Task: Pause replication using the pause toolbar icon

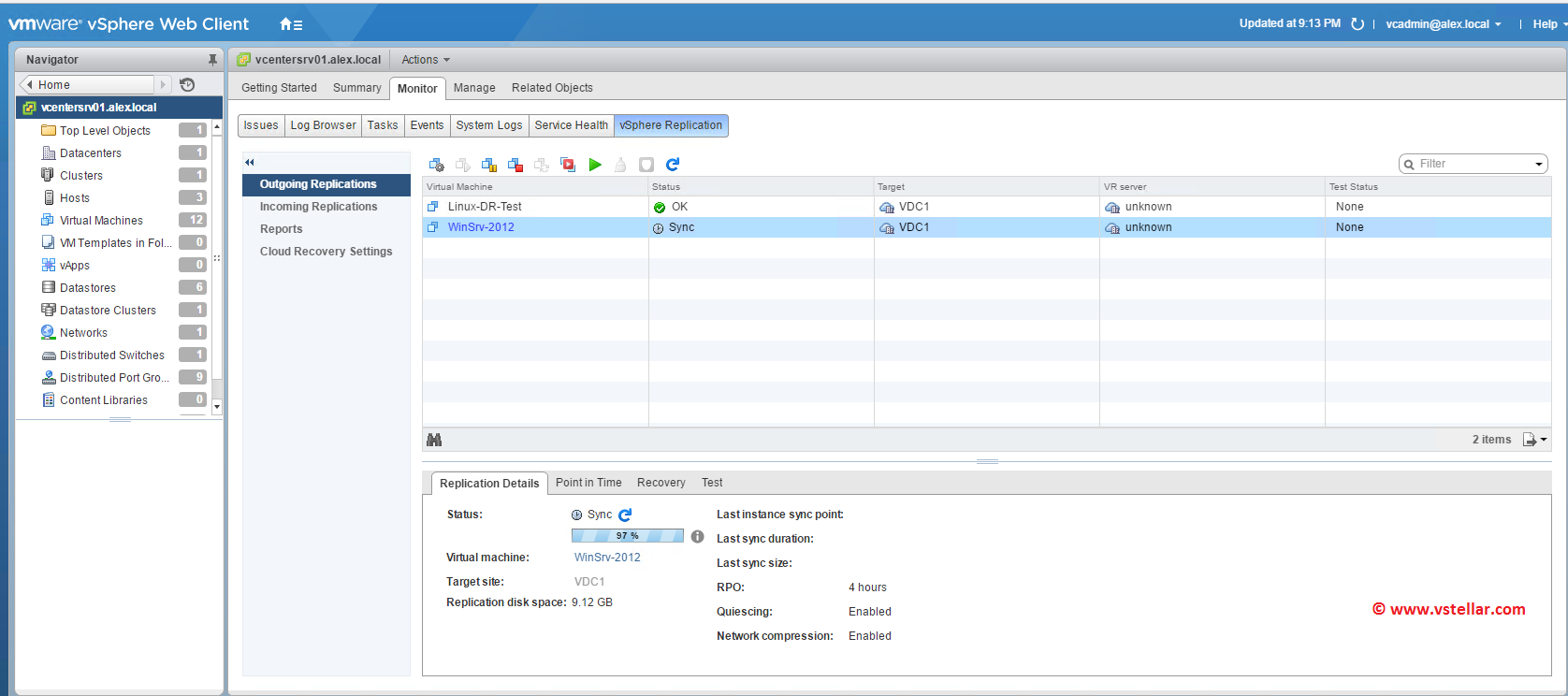Action: 489,165
